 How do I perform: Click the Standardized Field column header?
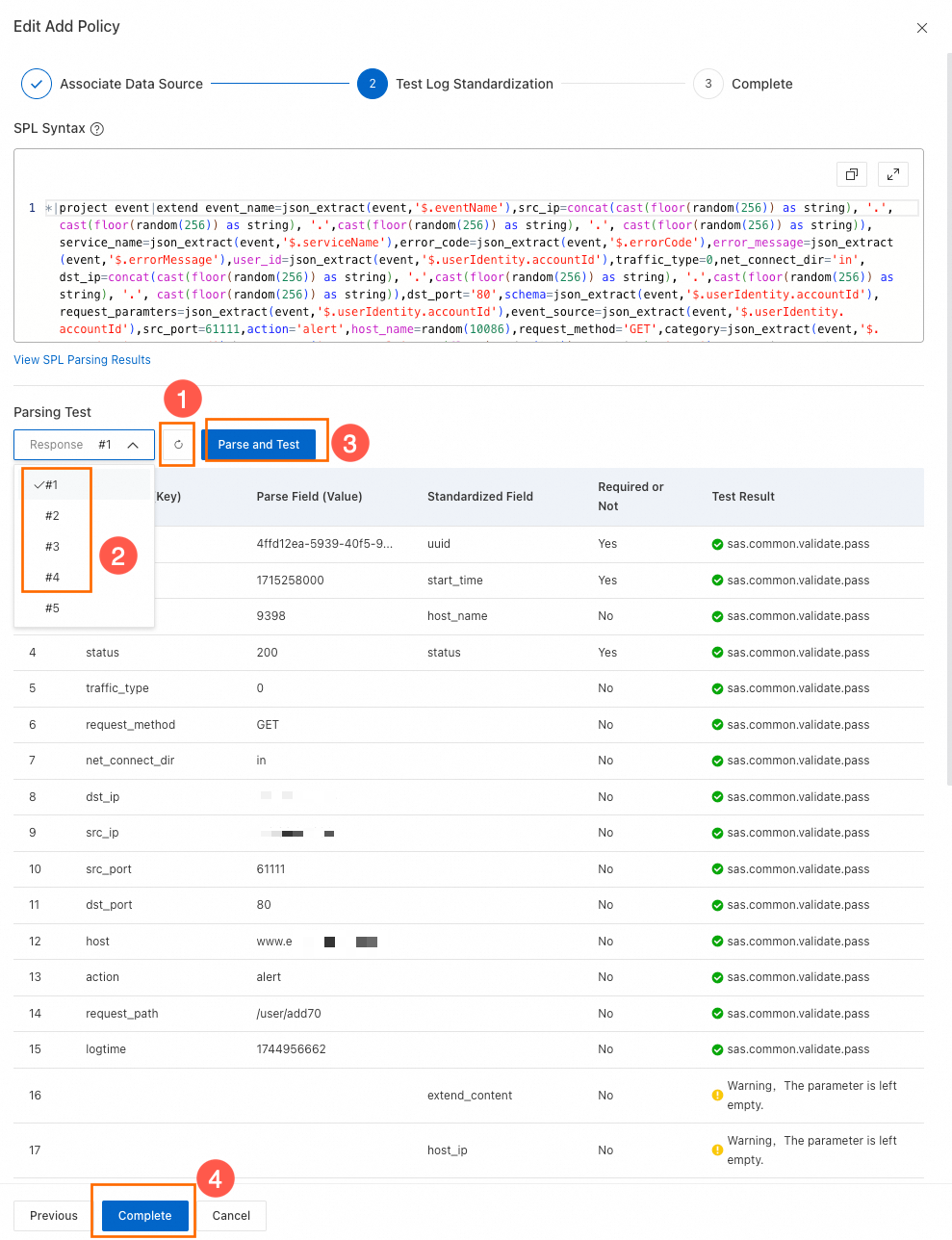coord(480,497)
